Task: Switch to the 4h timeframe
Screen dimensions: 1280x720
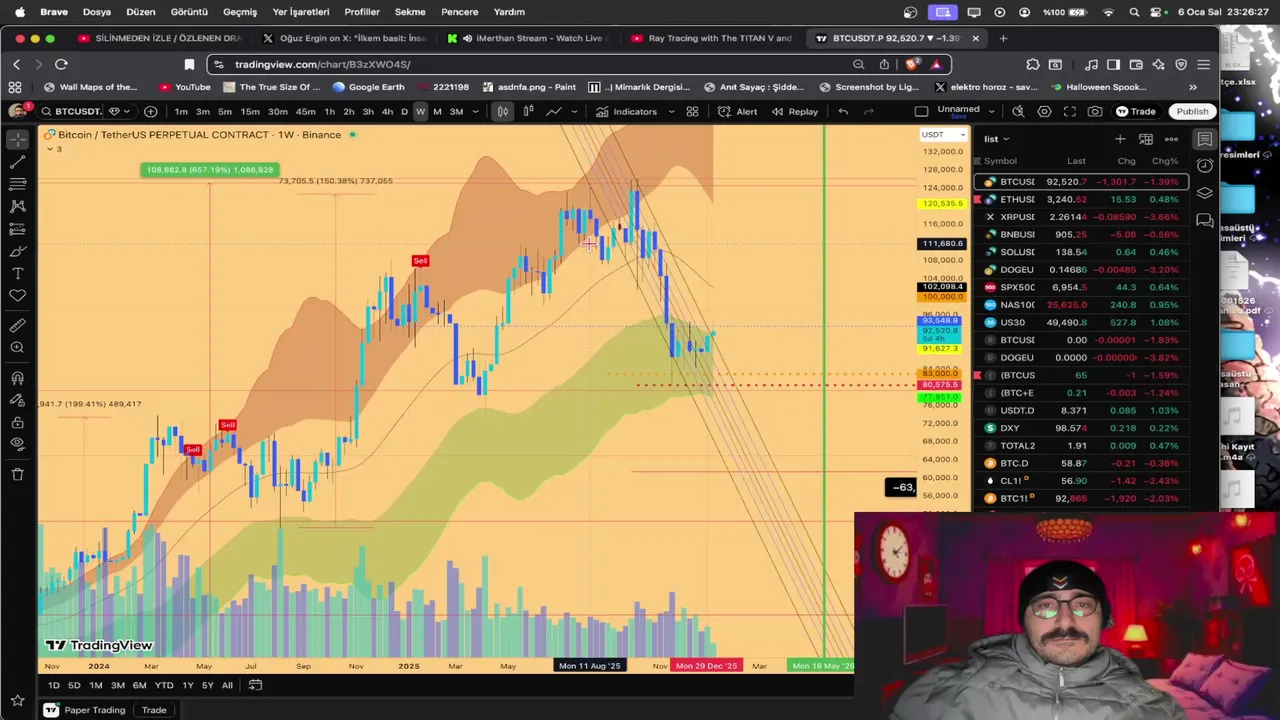Action: (387, 111)
